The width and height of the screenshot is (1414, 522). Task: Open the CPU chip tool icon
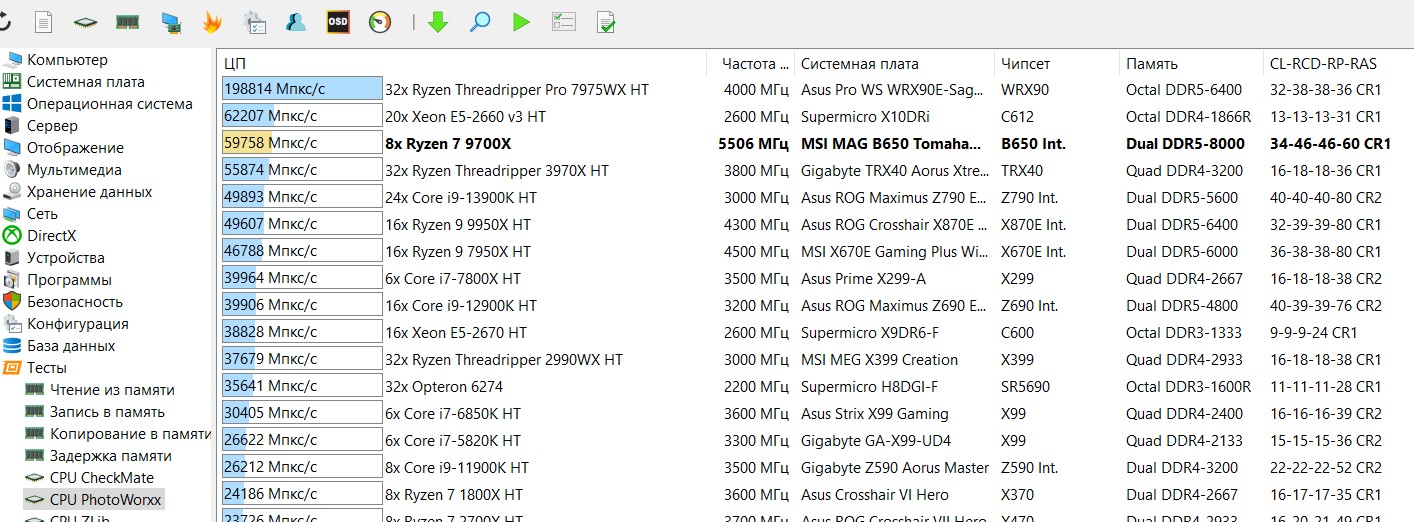tap(85, 22)
